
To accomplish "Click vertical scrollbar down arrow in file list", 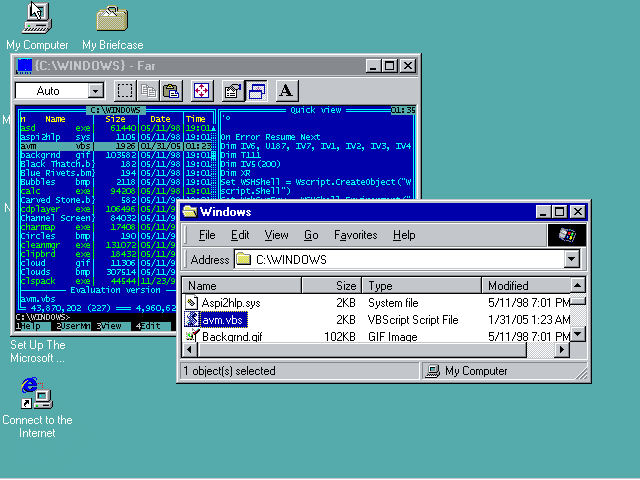I will pyautogui.click(x=578, y=334).
